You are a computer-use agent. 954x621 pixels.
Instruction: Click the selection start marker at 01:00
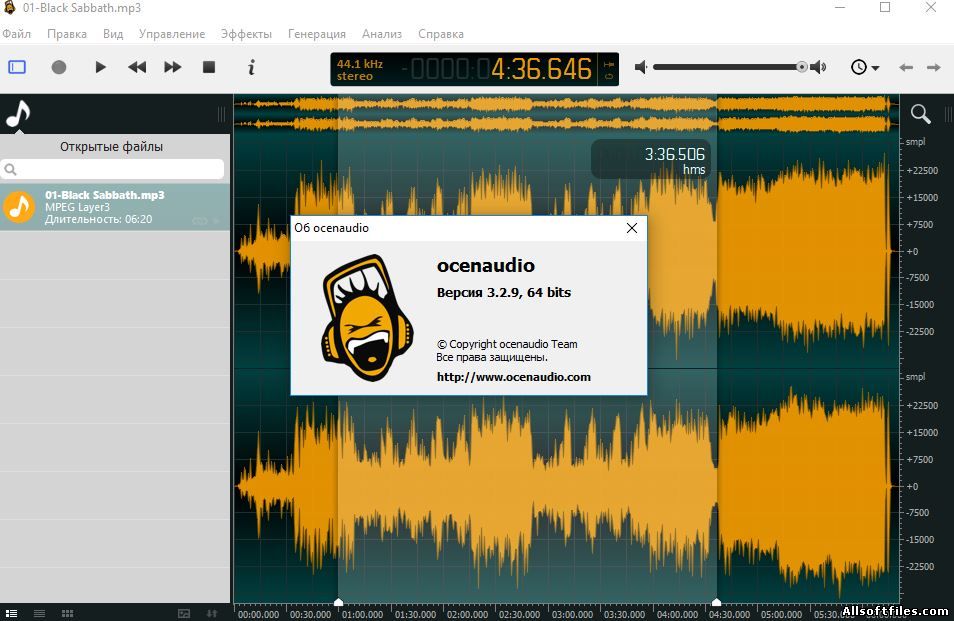coord(338,602)
